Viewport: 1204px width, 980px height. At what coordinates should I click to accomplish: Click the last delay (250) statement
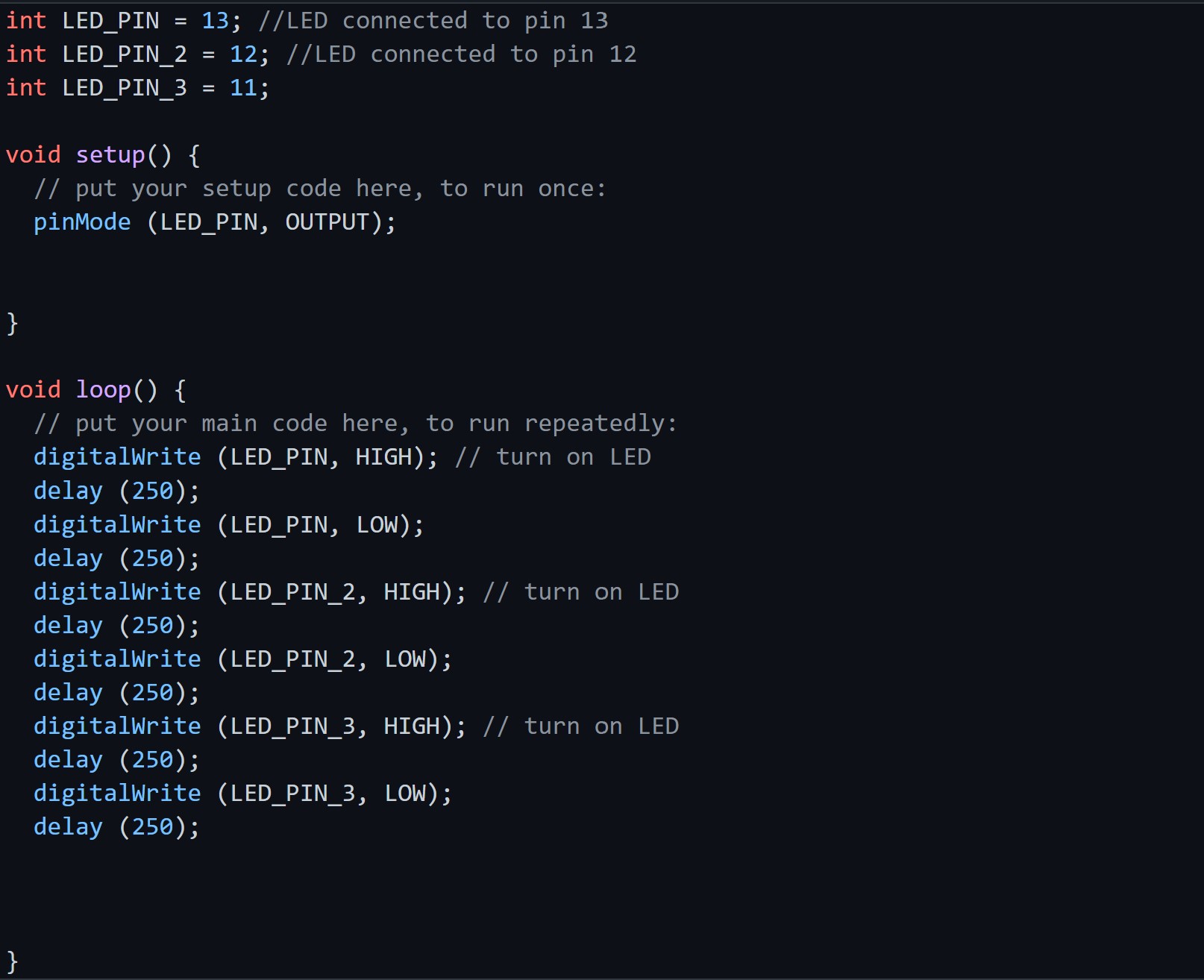pos(117,827)
